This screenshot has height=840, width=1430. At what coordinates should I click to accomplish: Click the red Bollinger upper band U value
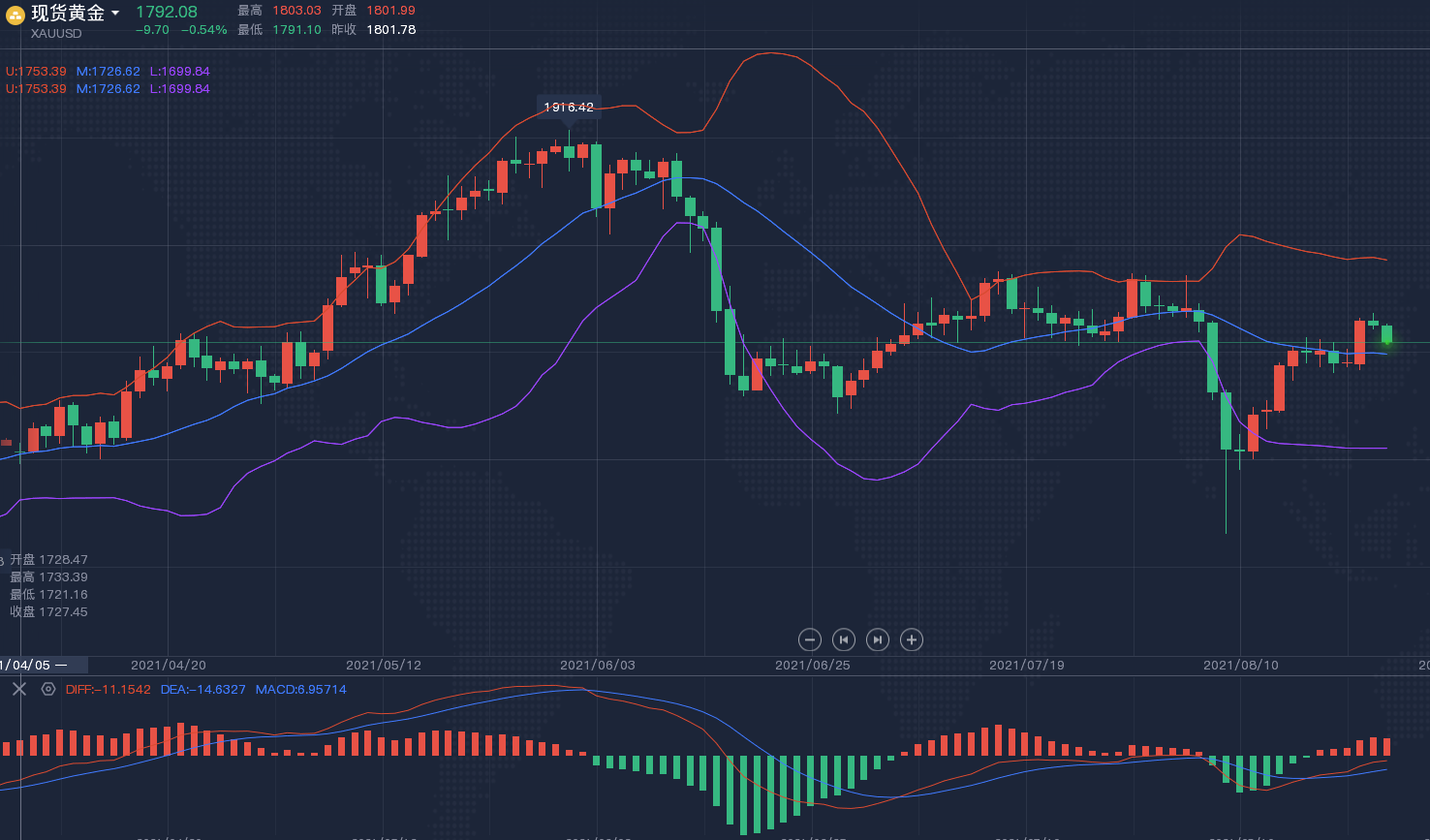pos(36,72)
